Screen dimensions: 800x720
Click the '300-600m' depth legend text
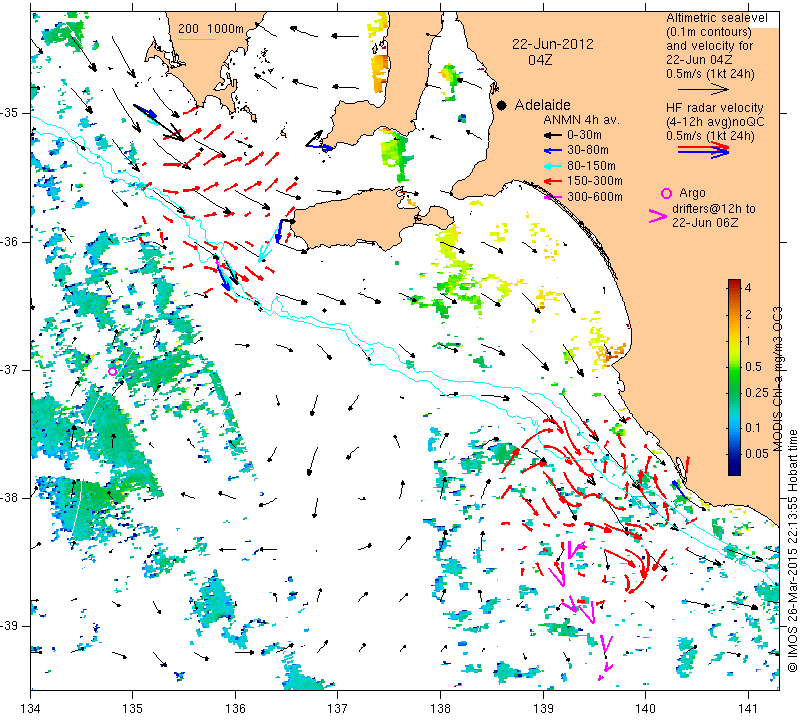click(x=594, y=196)
